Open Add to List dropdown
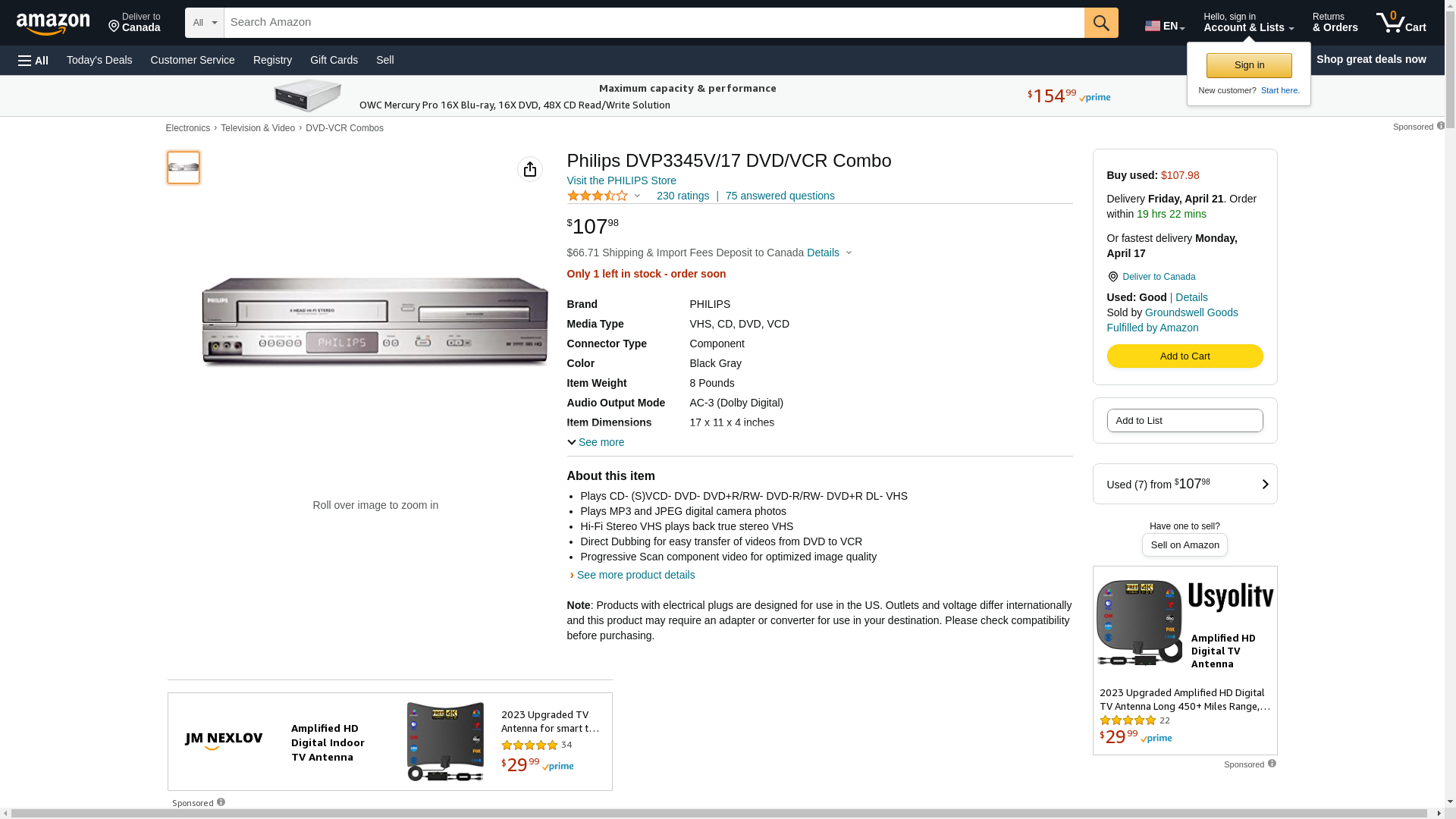This screenshot has height=819, width=1456. 1185,421
